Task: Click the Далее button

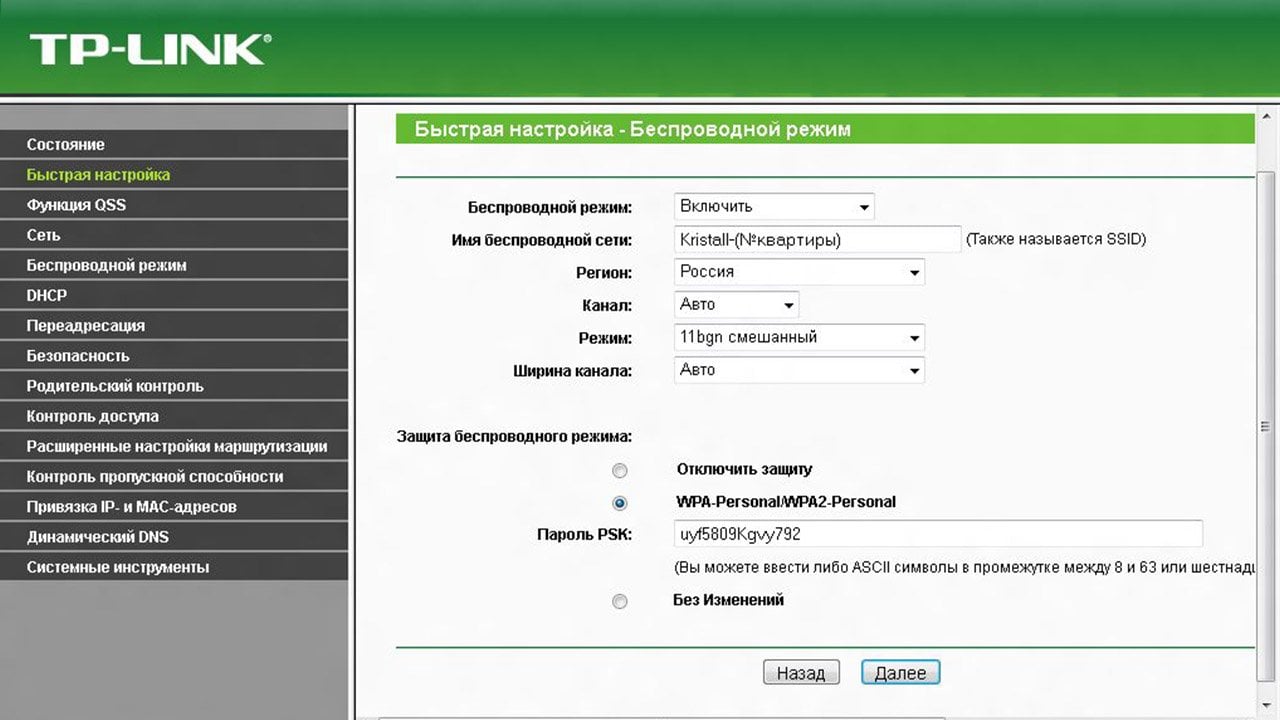Action: coord(900,673)
